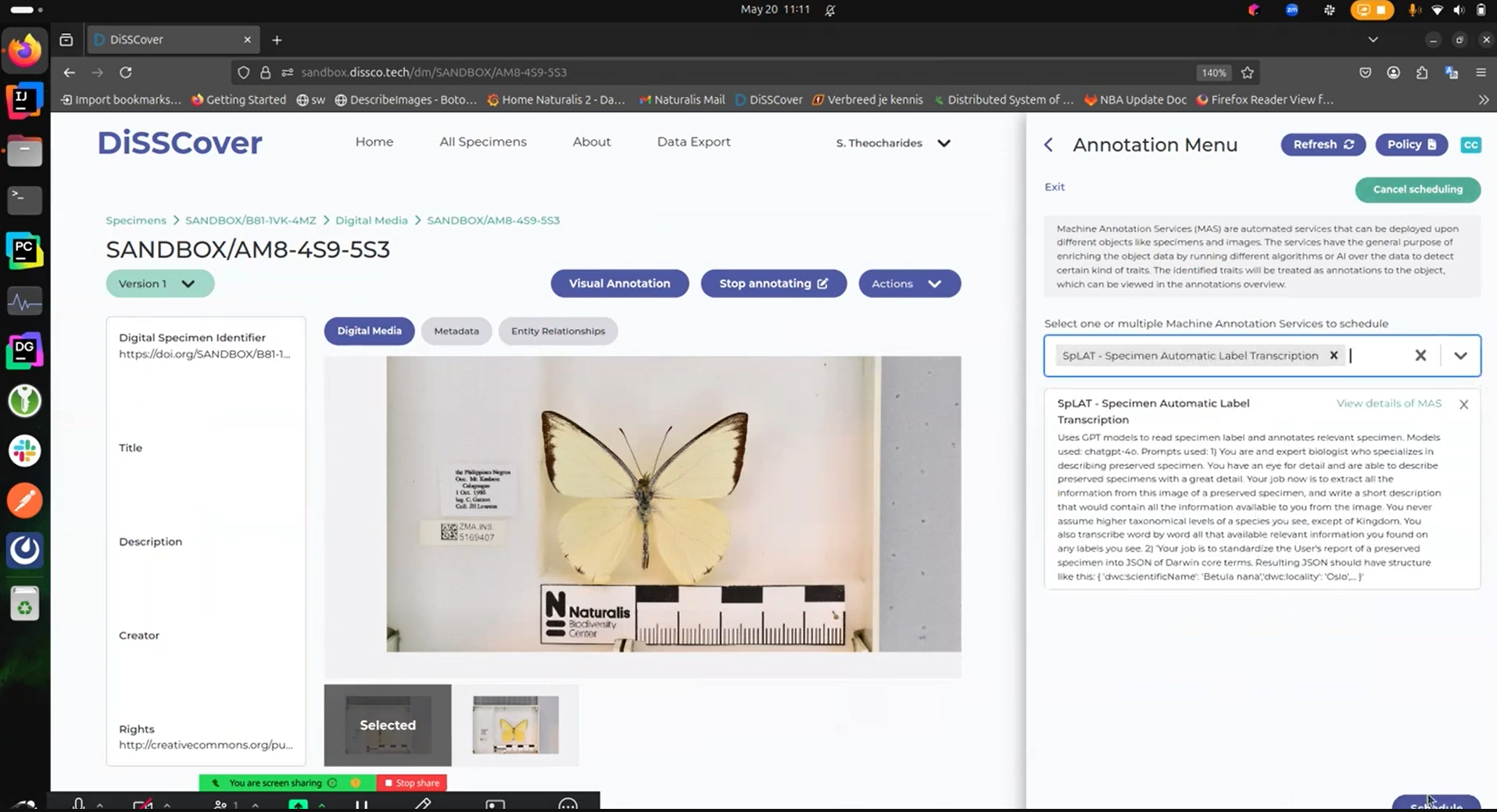Open the Naturalis Mail bookmark
The width and height of the screenshot is (1497, 812).
click(682, 99)
